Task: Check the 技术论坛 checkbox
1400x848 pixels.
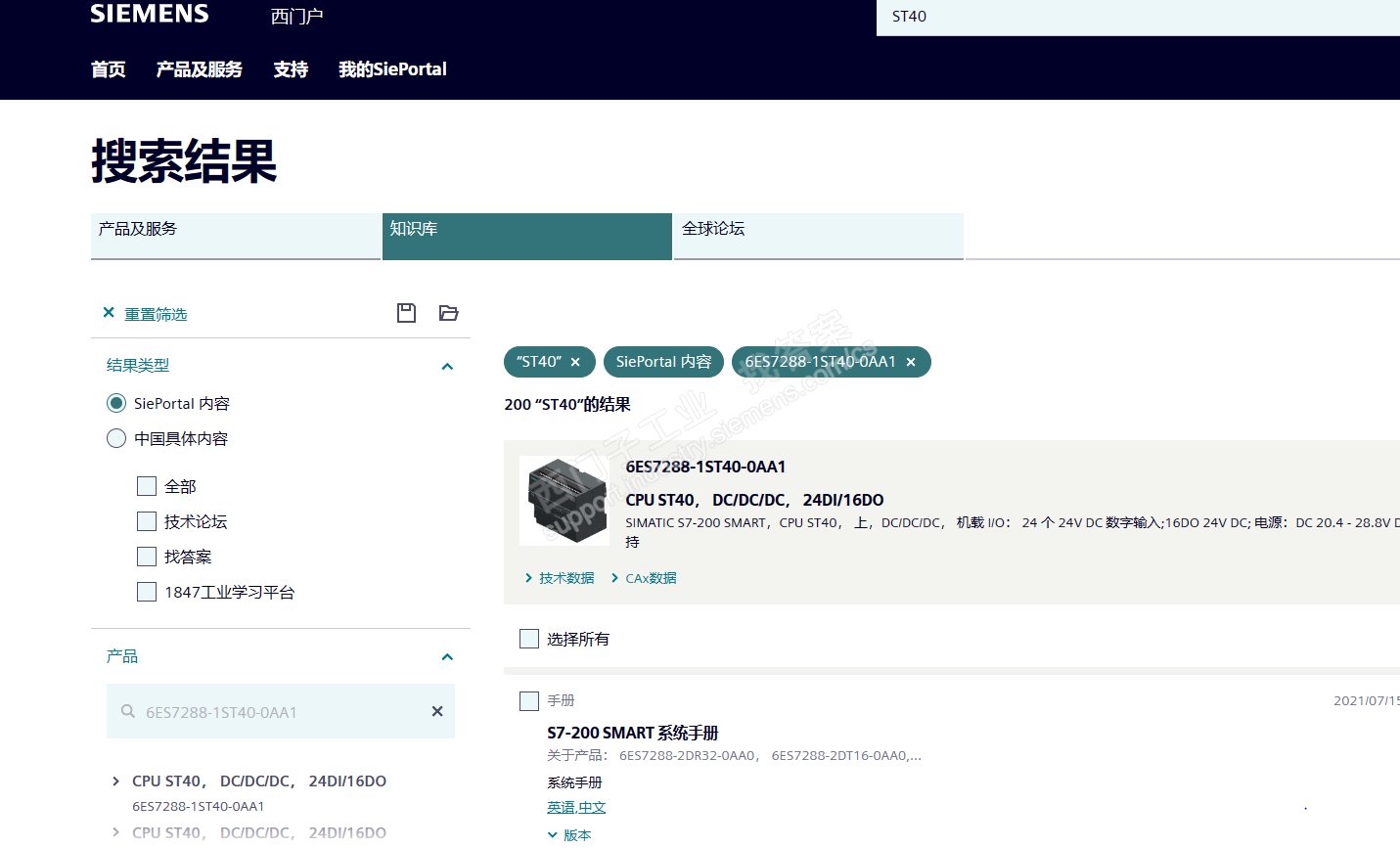Action: (147, 521)
